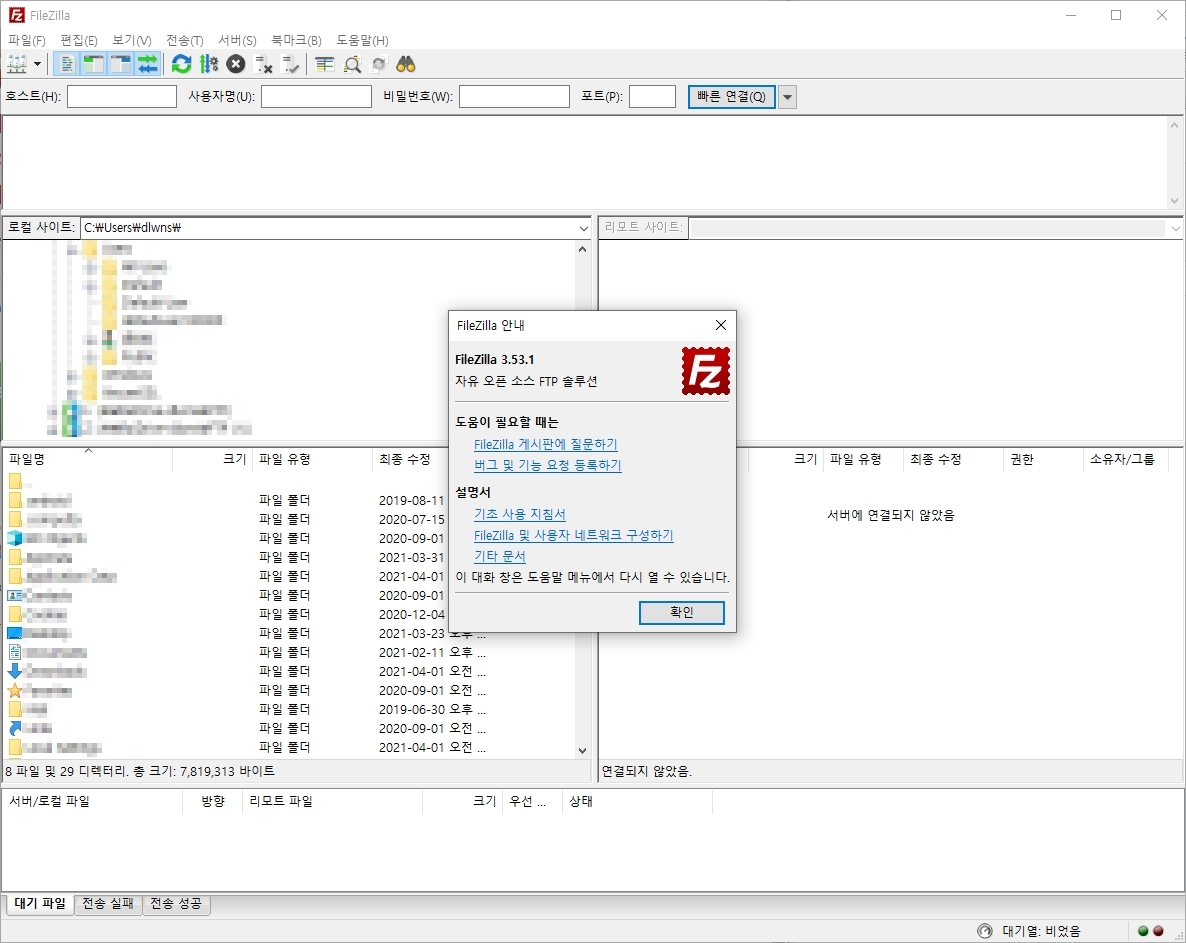Image resolution: width=1186 pixels, height=943 pixels.
Task: Open the 버그 및 기능 요청 등록하기 link
Action: [548, 465]
